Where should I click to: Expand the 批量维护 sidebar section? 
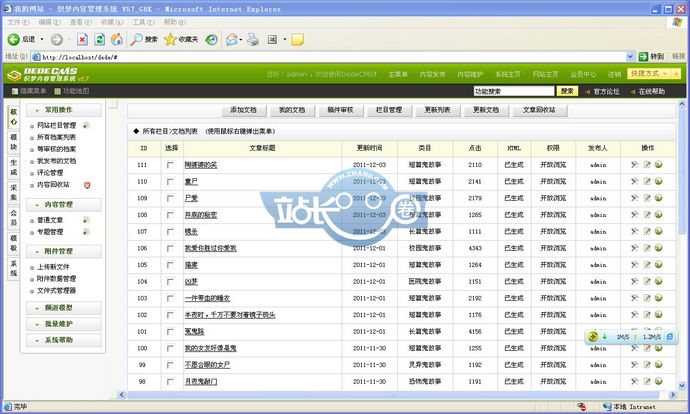tap(63, 324)
